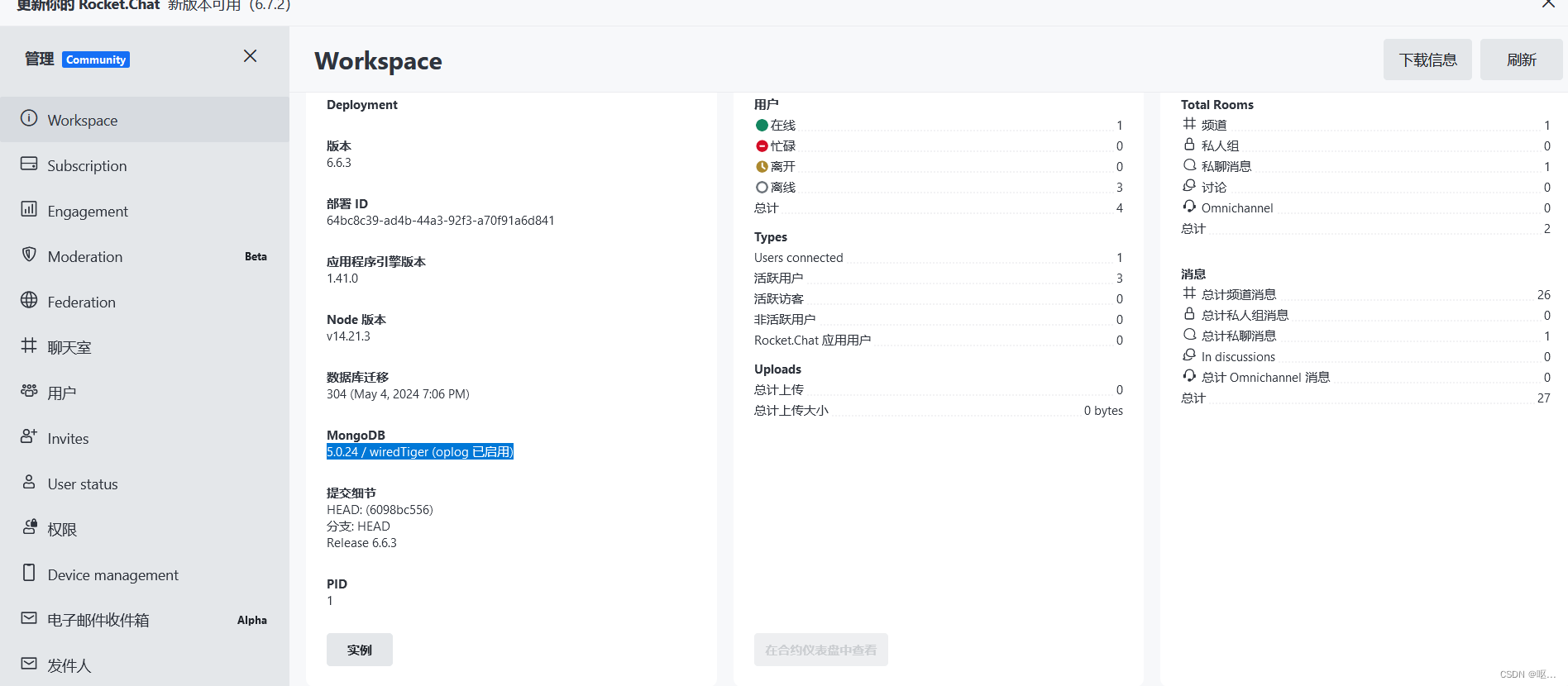Click the 私人组 lock icon in Total Rooms
Screen dimensions: 1568x686
[x=1189, y=145]
